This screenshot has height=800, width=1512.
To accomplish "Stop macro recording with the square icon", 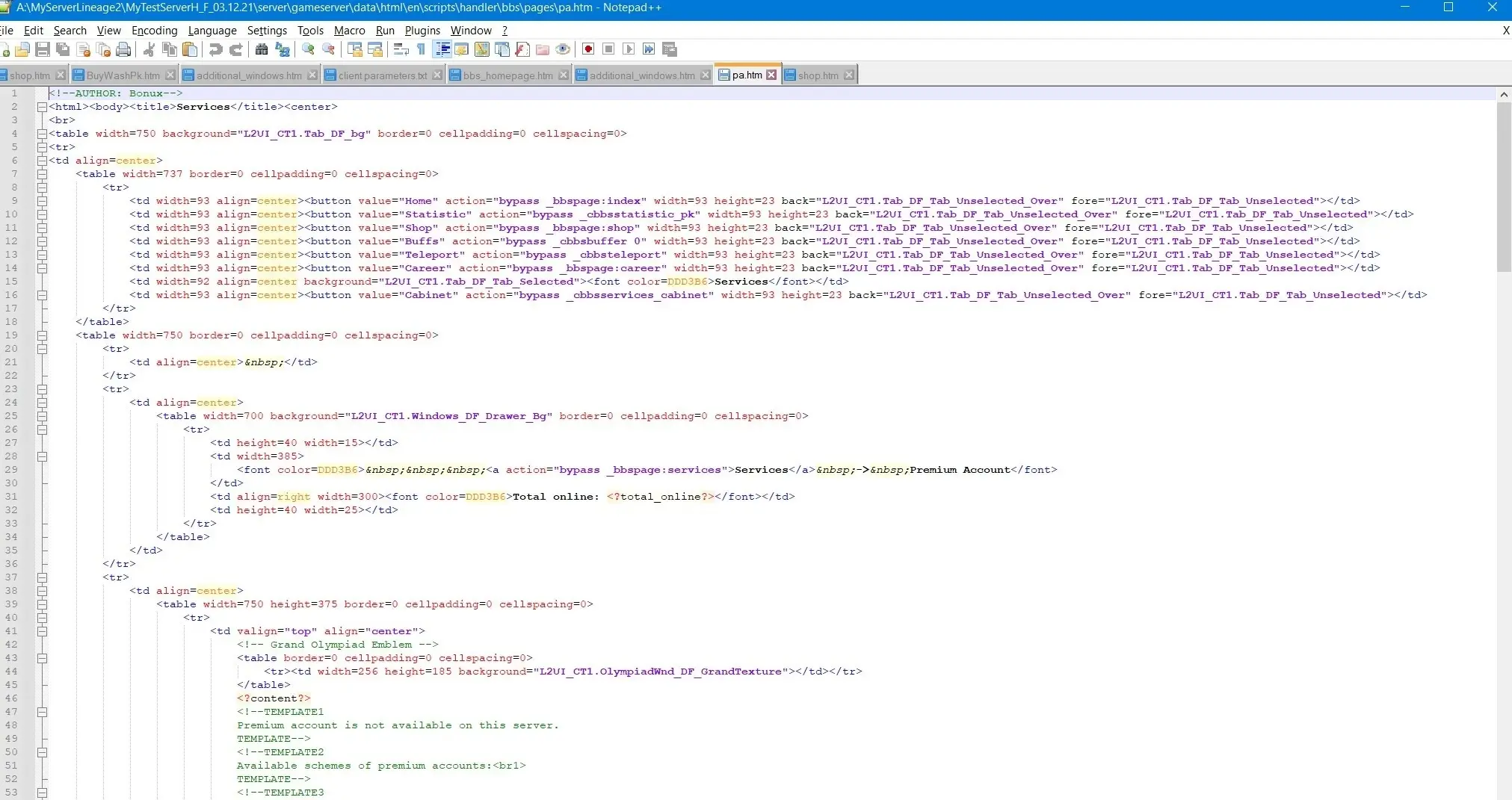I will (x=608, y=49).
